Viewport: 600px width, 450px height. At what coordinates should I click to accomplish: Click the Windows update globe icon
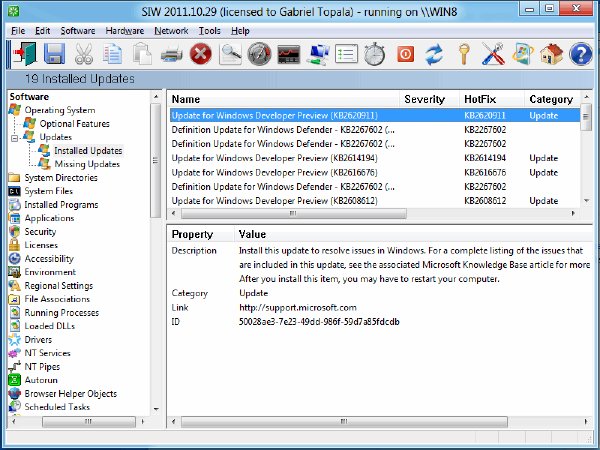(x=523, y=54)
